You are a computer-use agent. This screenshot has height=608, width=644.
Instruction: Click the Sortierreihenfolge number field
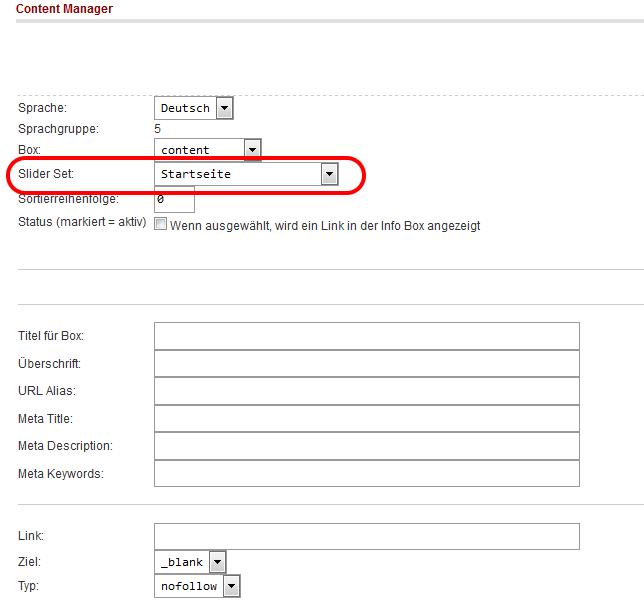[174, 199]
